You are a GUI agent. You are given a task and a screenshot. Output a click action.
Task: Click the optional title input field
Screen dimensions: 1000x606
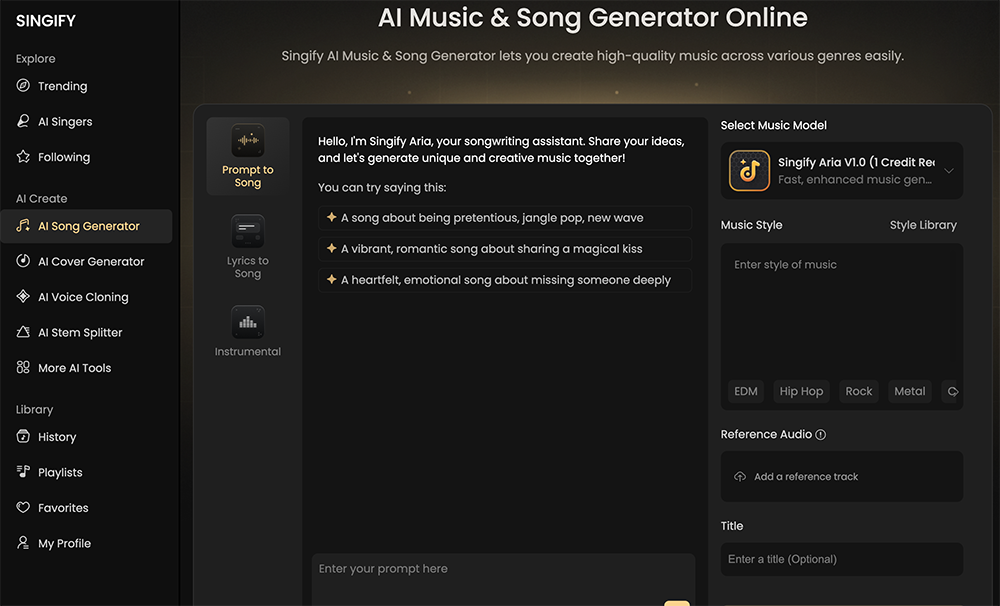(x=842, y=559)
